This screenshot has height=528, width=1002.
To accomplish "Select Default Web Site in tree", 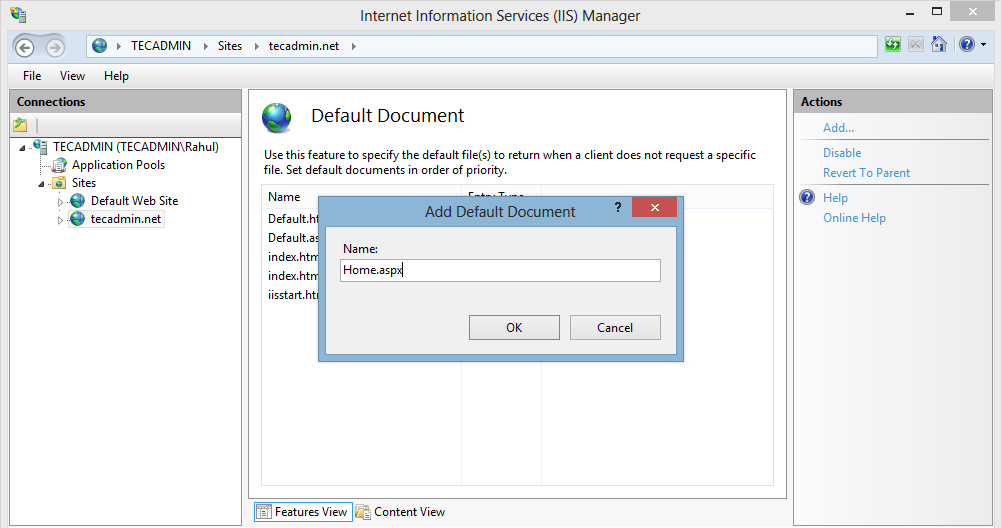I will [134, 201].
